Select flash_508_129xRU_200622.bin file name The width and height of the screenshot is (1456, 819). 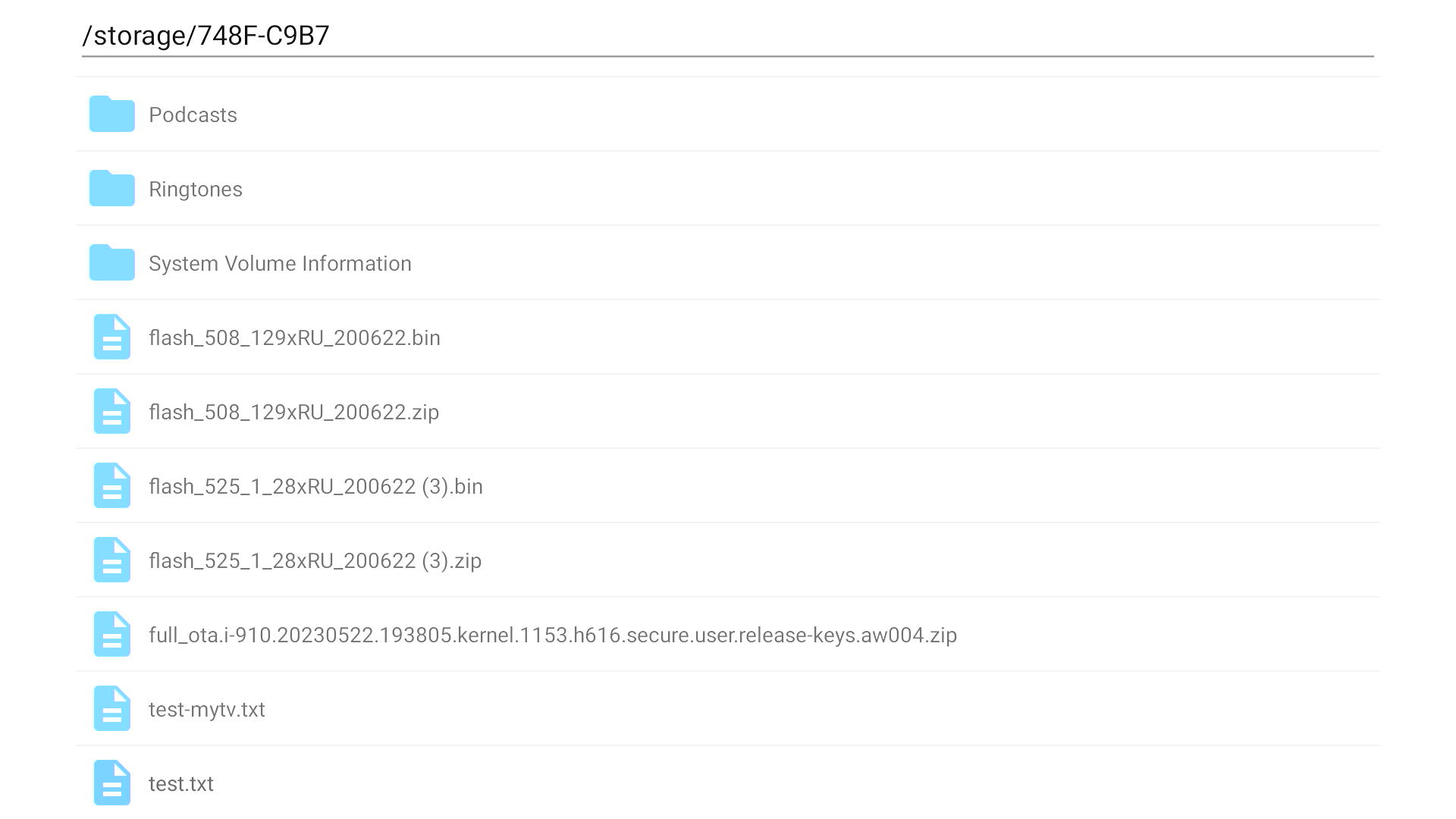[294, 338]
